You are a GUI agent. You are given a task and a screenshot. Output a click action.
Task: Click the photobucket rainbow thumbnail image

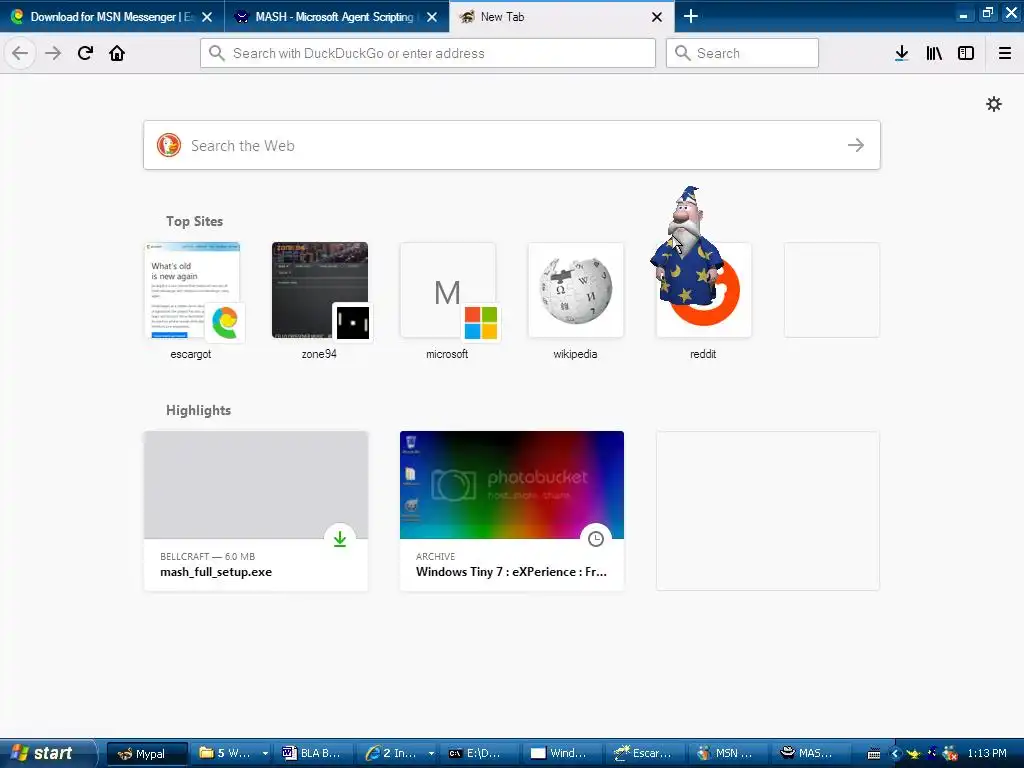[512, 485]
